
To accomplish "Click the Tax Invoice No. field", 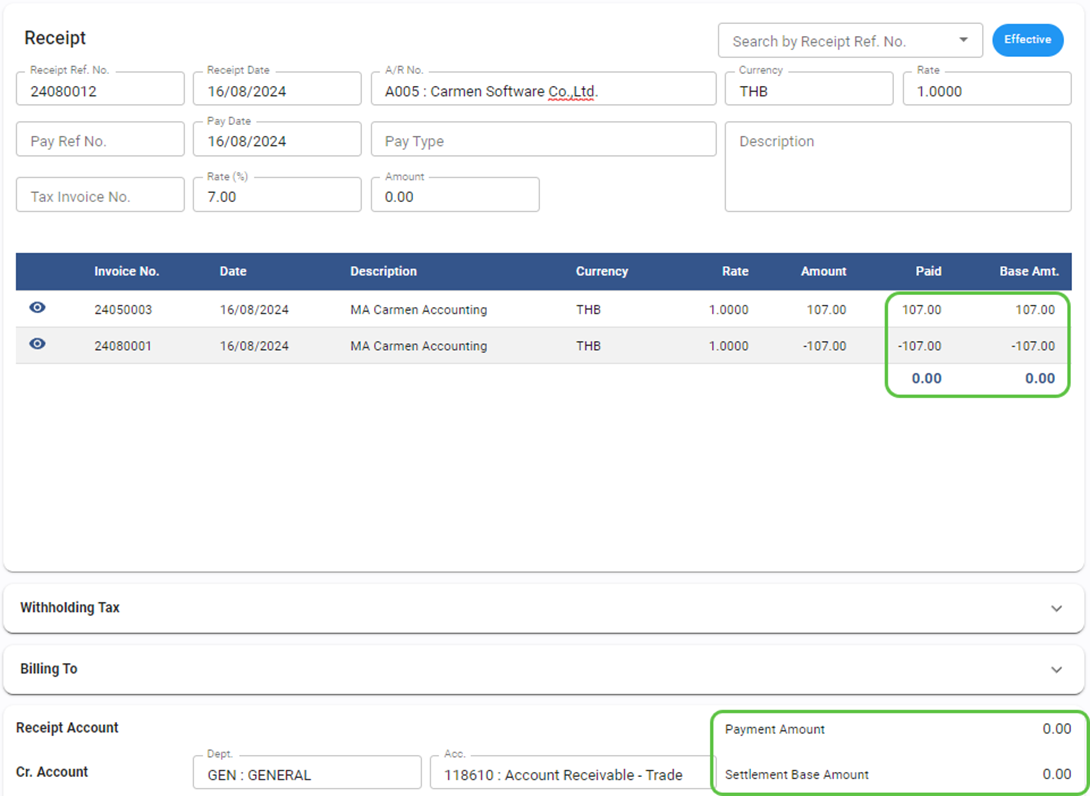I will [x=100, y=196].
